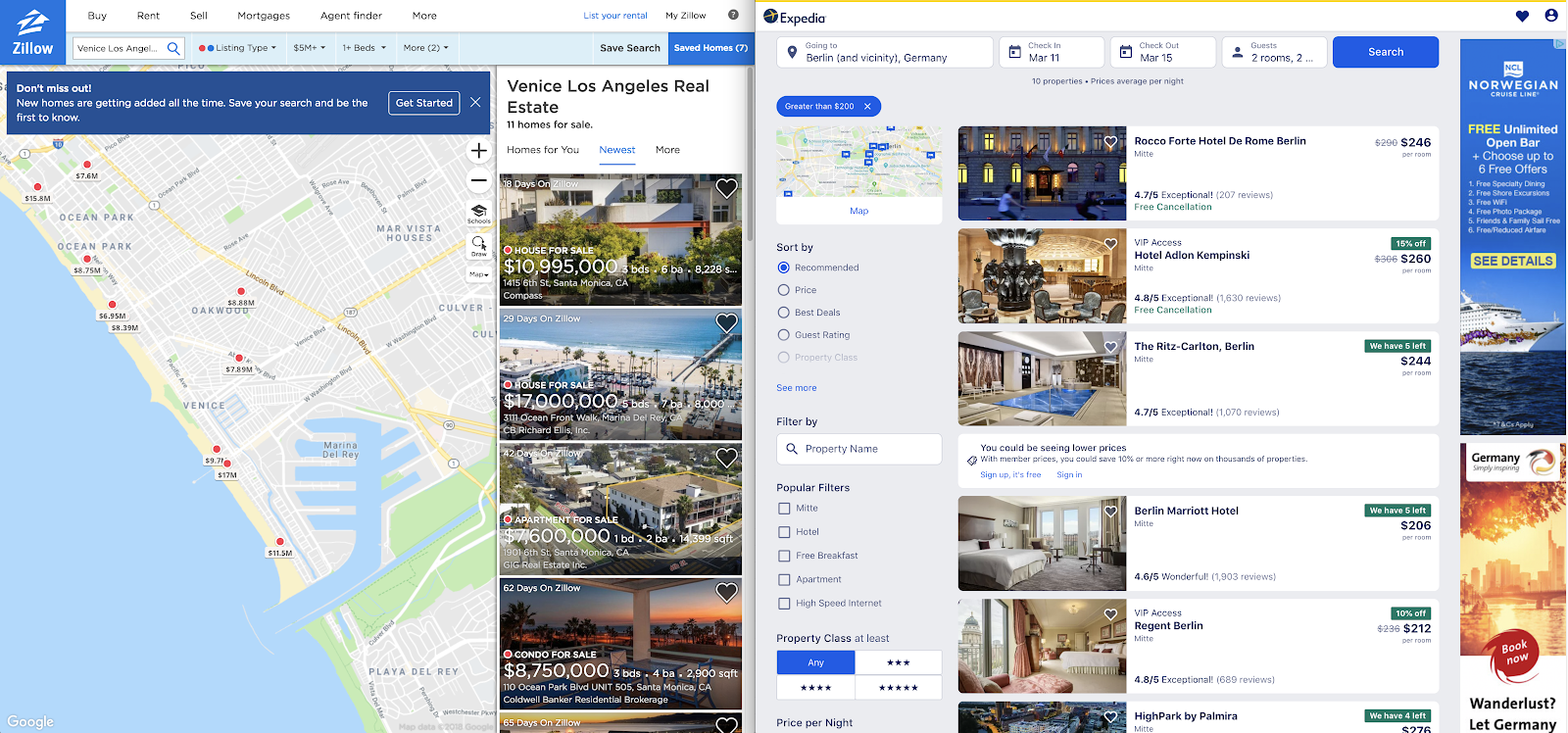Click the $11.5M map price marker

(x=280, y=547)
